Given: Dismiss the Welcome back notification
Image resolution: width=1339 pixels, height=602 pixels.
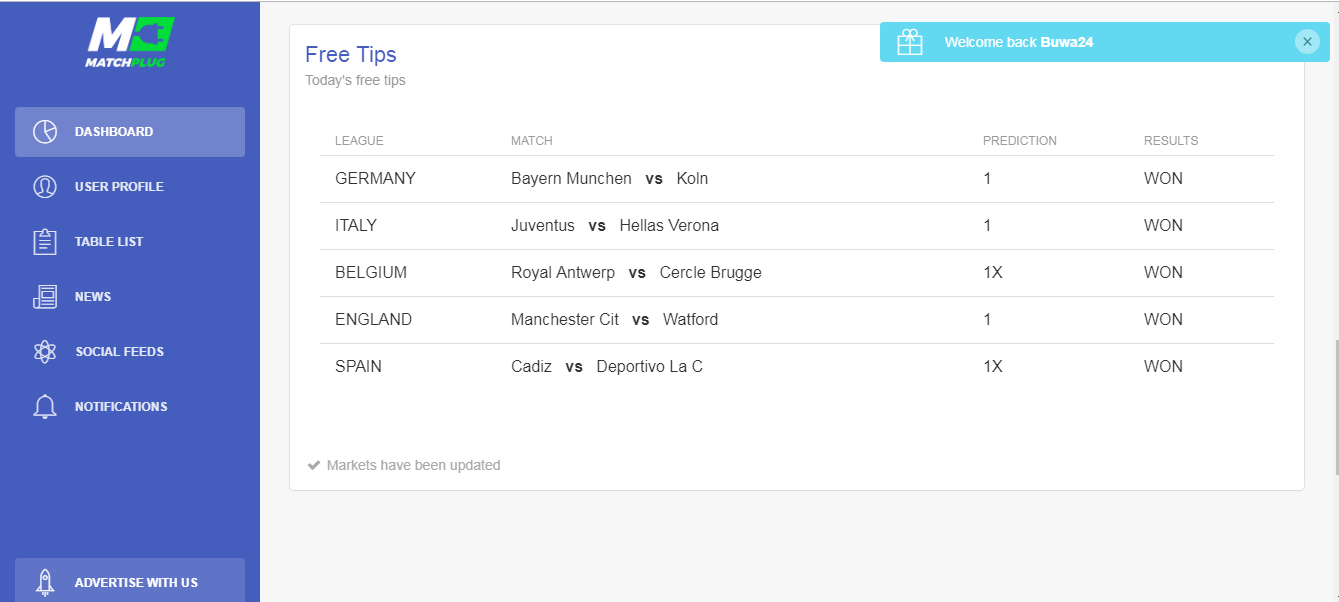Looking at the screenshot, I should 1307,41.
